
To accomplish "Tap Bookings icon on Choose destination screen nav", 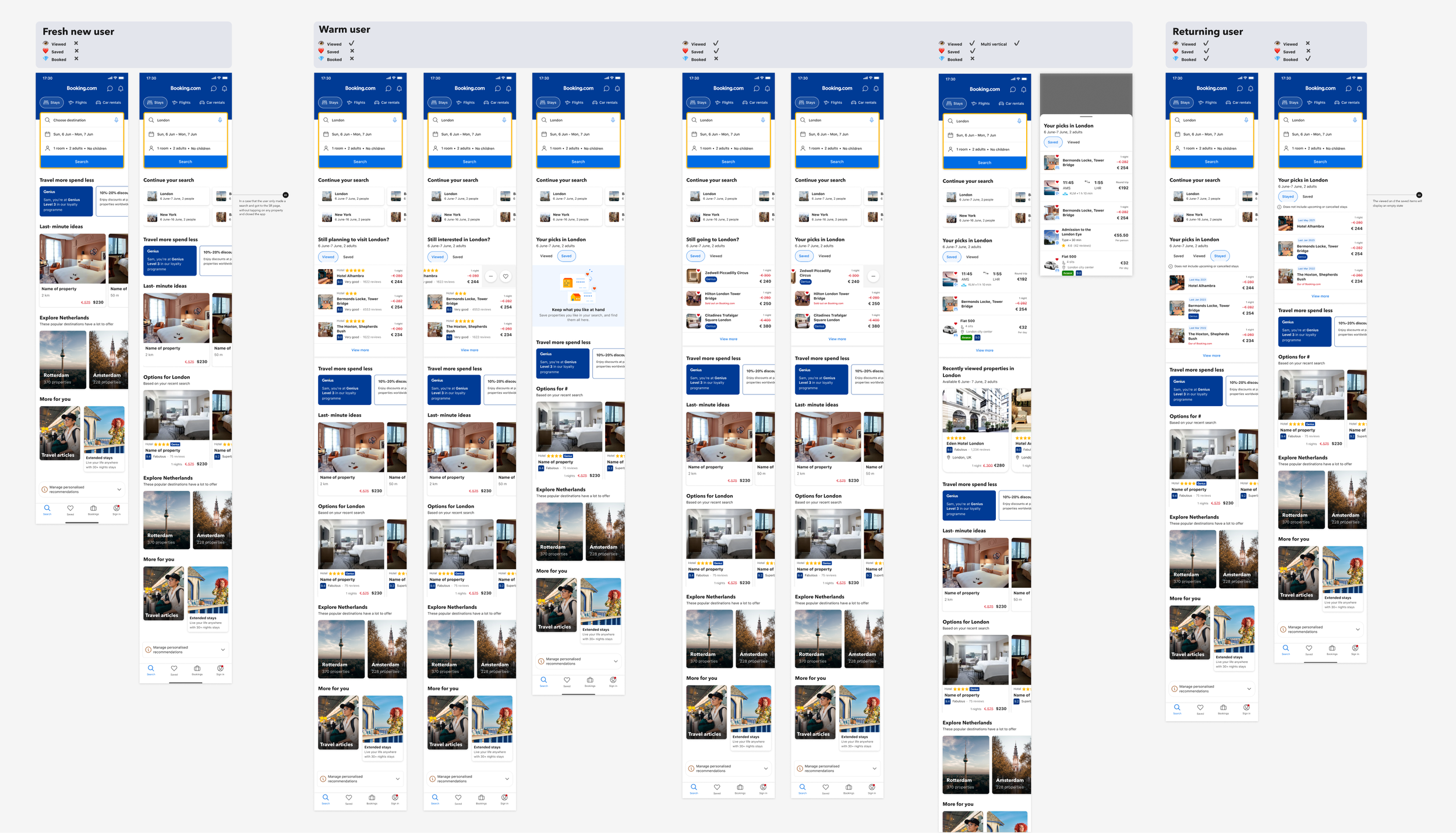I will pos(93,509).
